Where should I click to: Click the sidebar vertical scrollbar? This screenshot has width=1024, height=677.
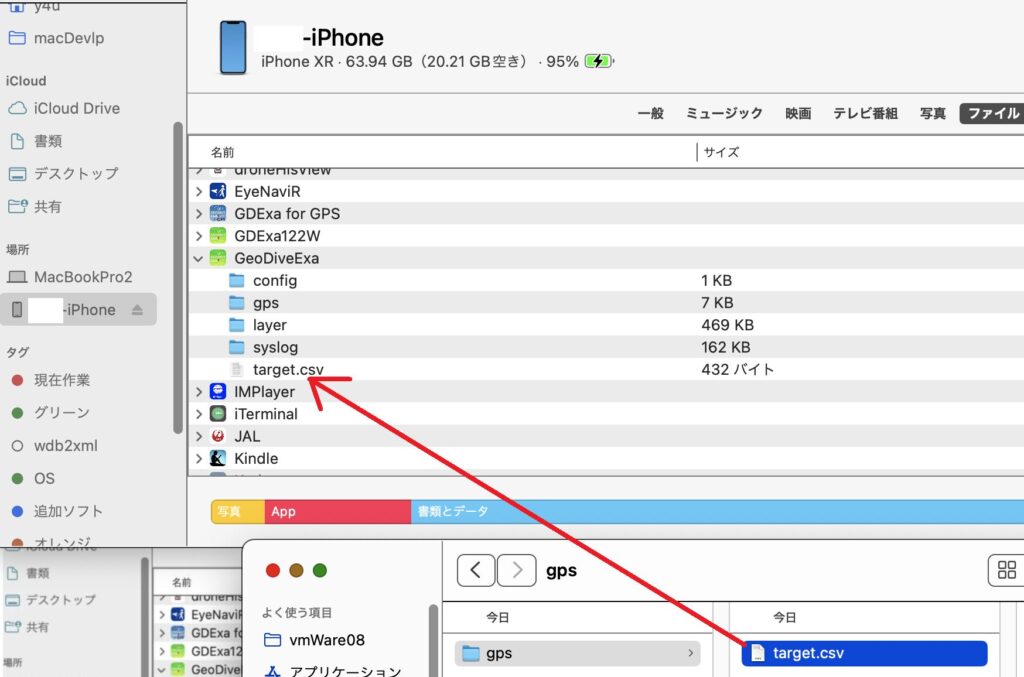[x=178, y=277]
